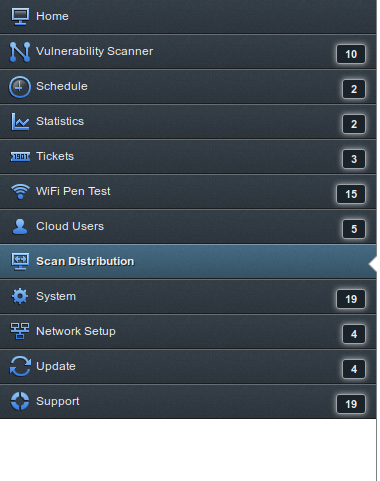The image size is (380, 481).
Task: Click the WiFi Pen Test signal icon
Action: pyautogui.click(x=20, y=192)
